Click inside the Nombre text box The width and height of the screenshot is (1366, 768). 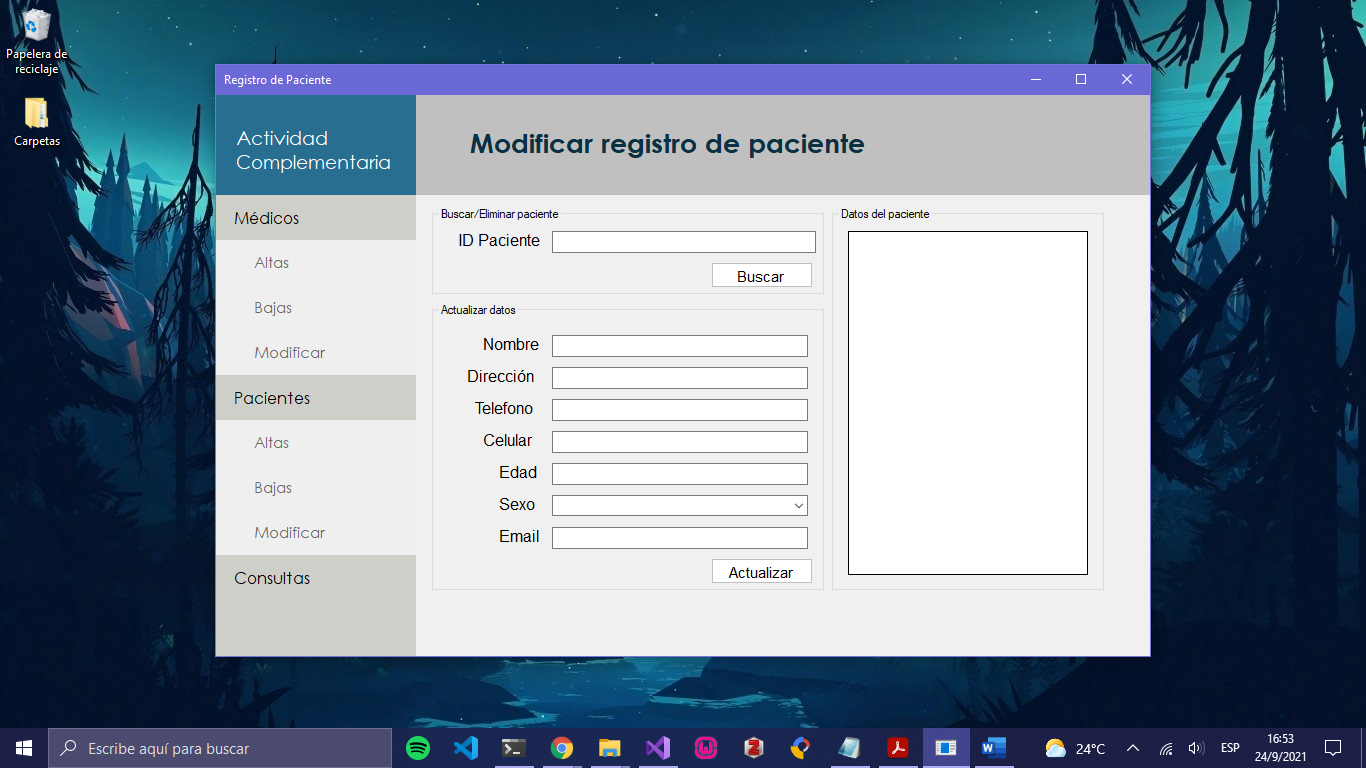click(x=679, y=345)
